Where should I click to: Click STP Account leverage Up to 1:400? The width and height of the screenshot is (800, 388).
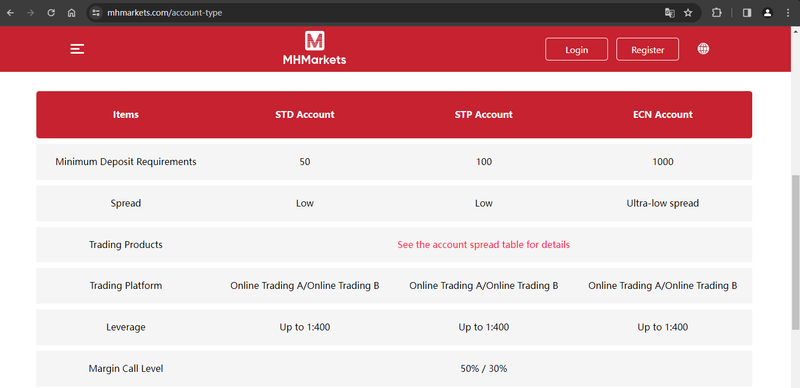[x=484, y=327]
